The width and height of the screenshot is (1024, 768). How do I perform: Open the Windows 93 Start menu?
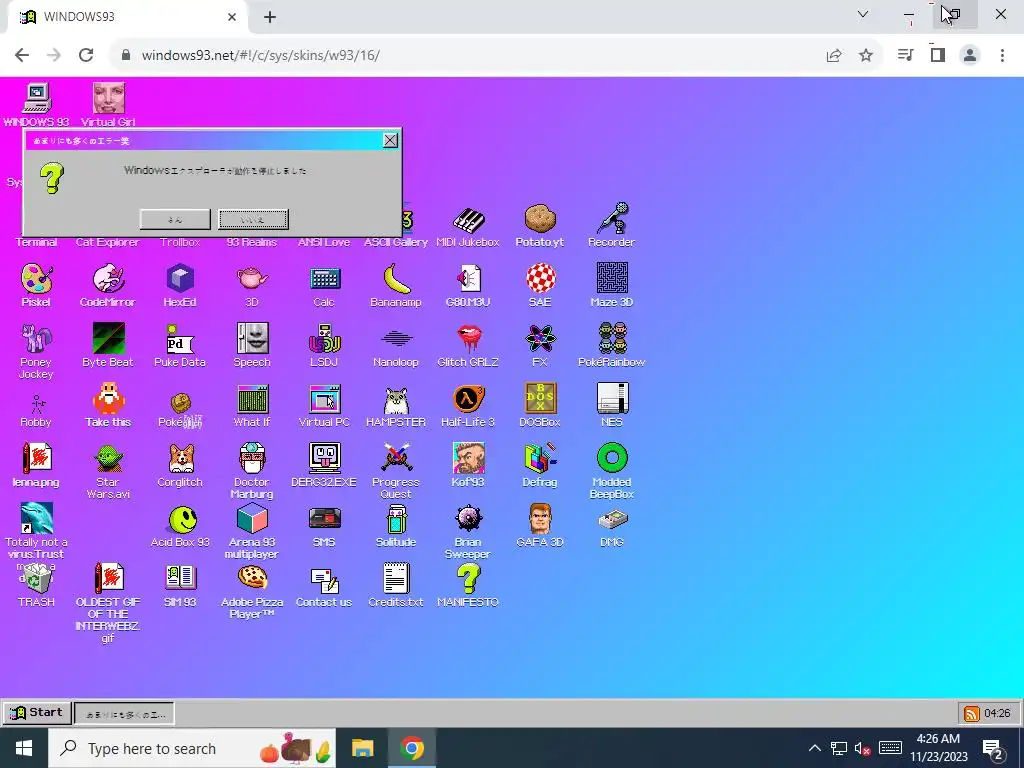[x=36, y=712]
